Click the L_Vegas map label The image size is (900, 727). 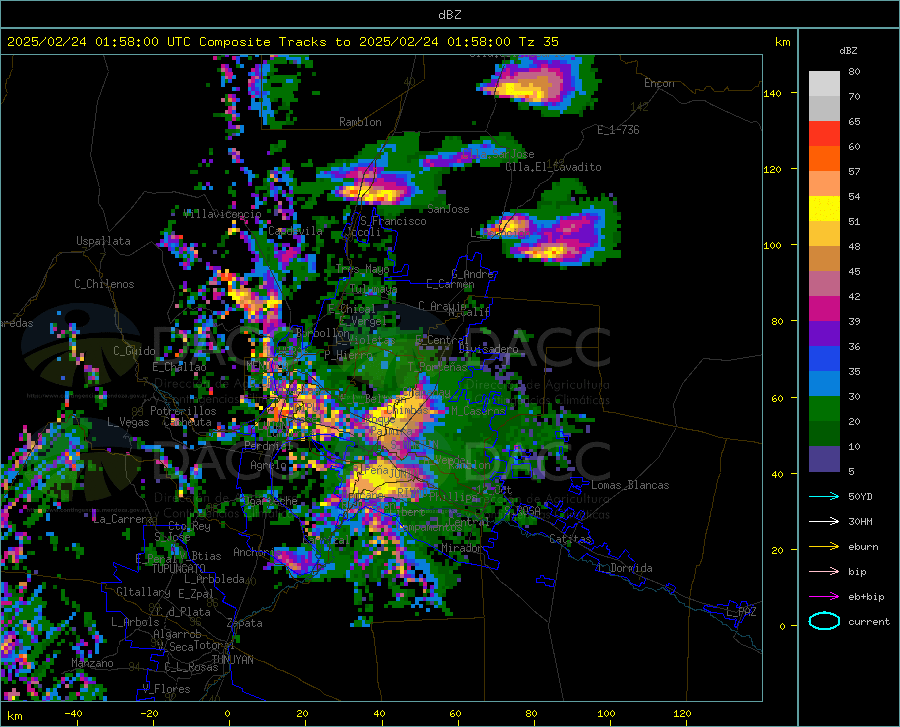[128, 422]
